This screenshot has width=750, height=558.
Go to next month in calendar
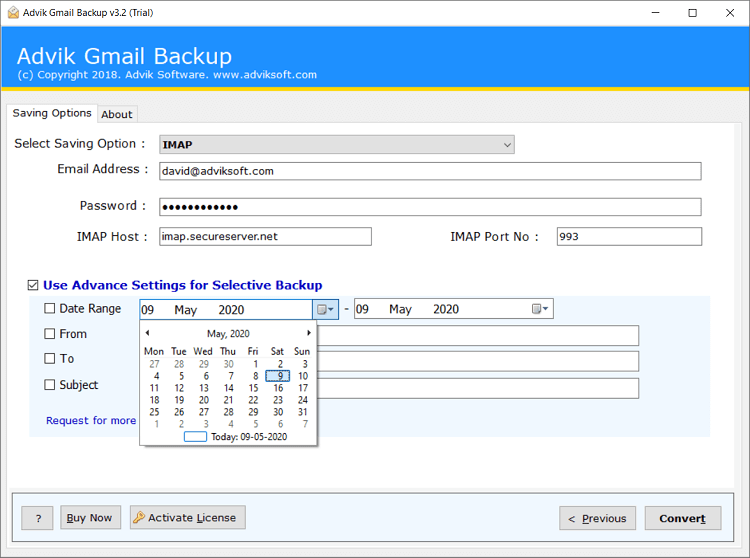click(x=309, y=333)
